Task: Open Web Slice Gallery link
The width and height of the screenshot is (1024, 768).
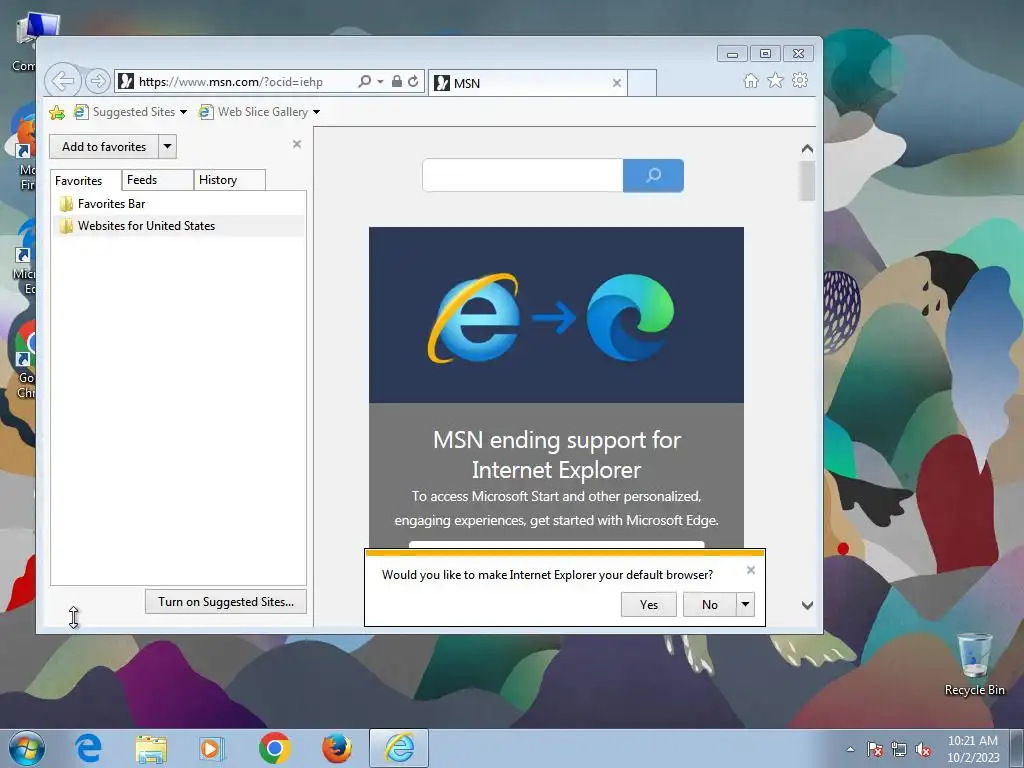Action: pyautogui.click(x=254, y=112)
